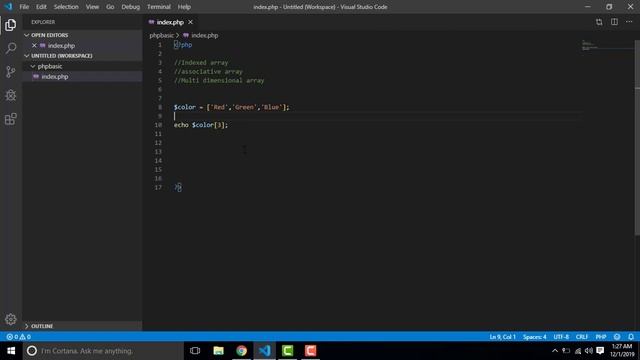Viewport: 640px width, 360px height.
Task: Open Source Control view in activity bar
Action: pyautogui.click(x=11, y=72)
